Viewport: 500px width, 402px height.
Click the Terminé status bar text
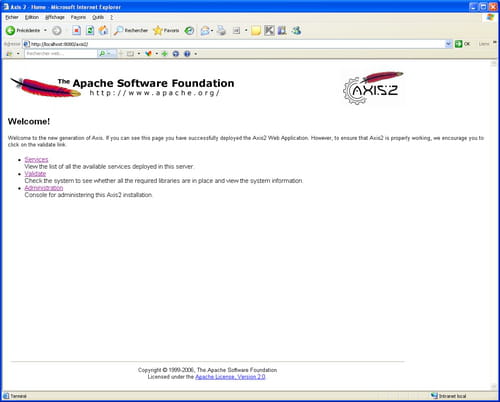click(x=18, y=396)
